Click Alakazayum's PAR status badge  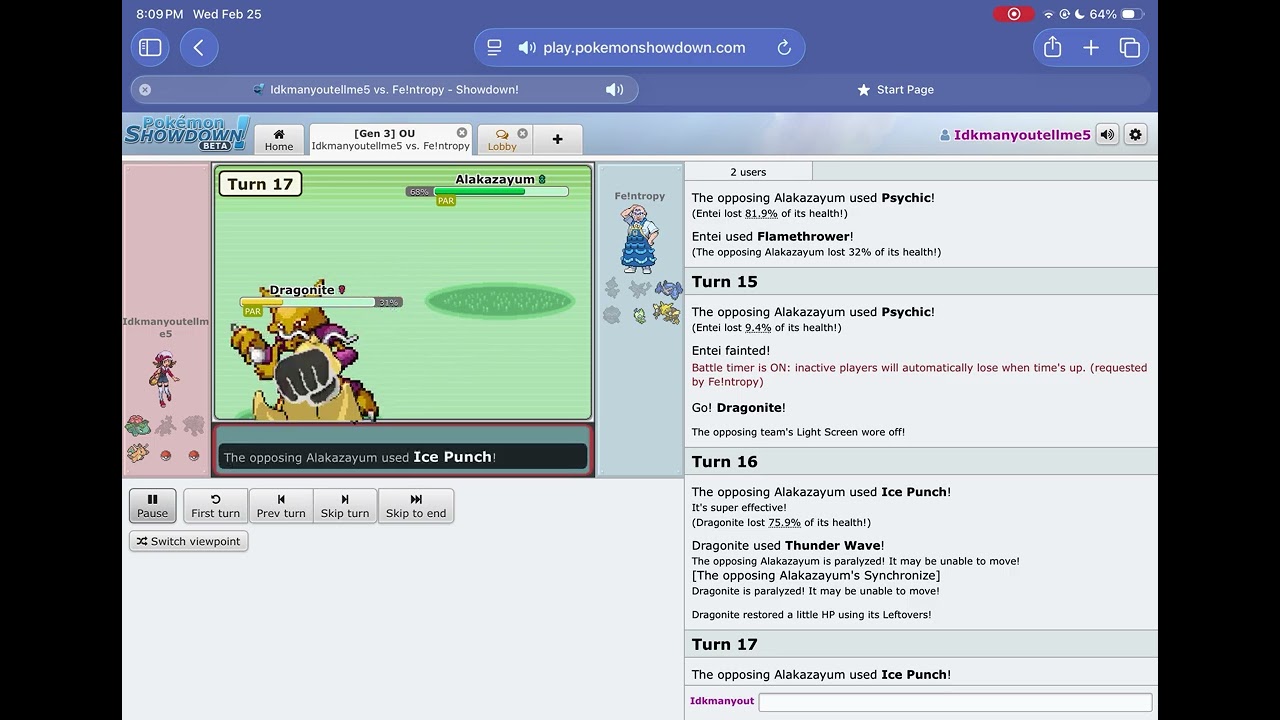pos(446,201)
